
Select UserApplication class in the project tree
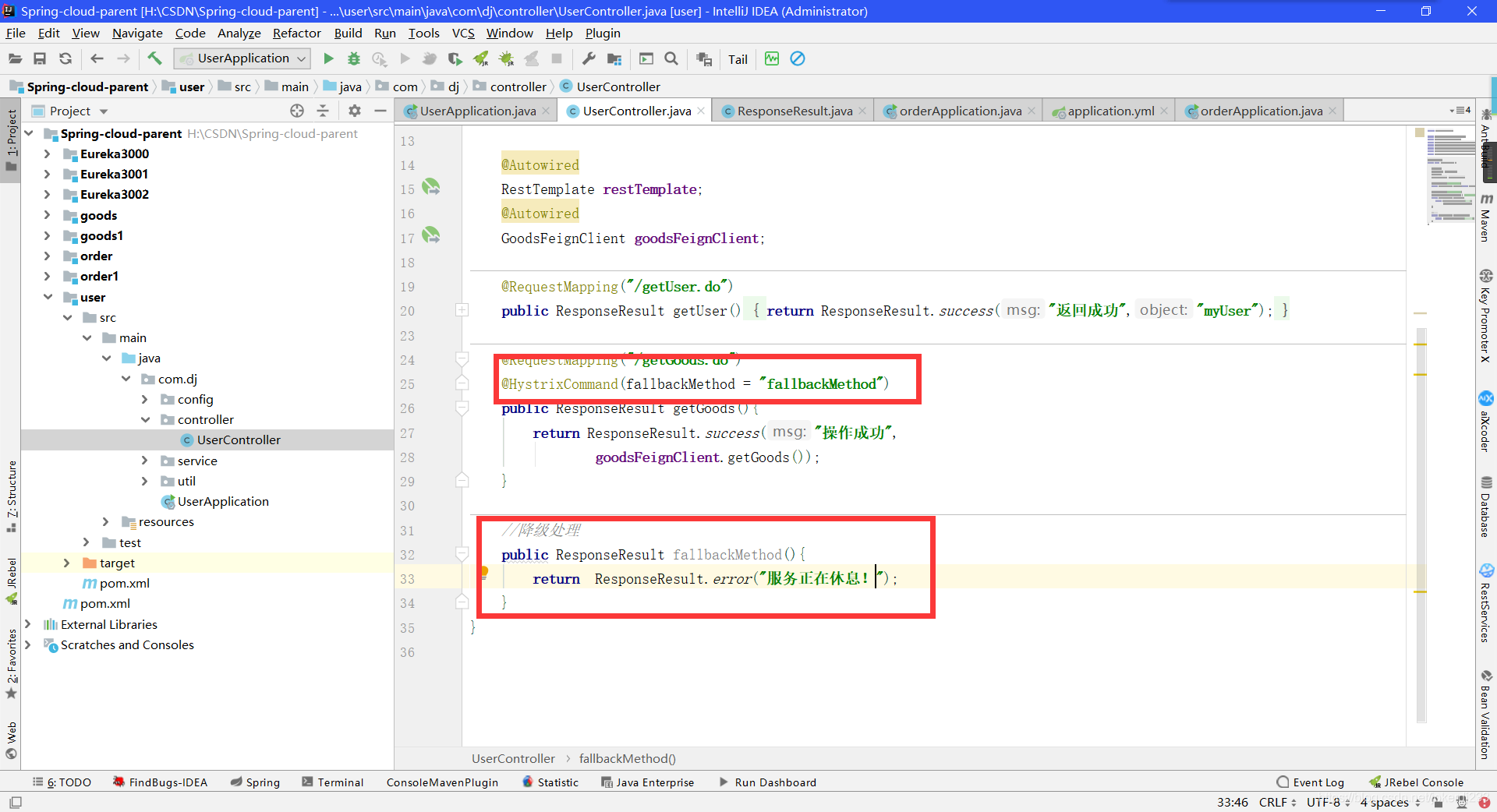(x=223, y=501)
